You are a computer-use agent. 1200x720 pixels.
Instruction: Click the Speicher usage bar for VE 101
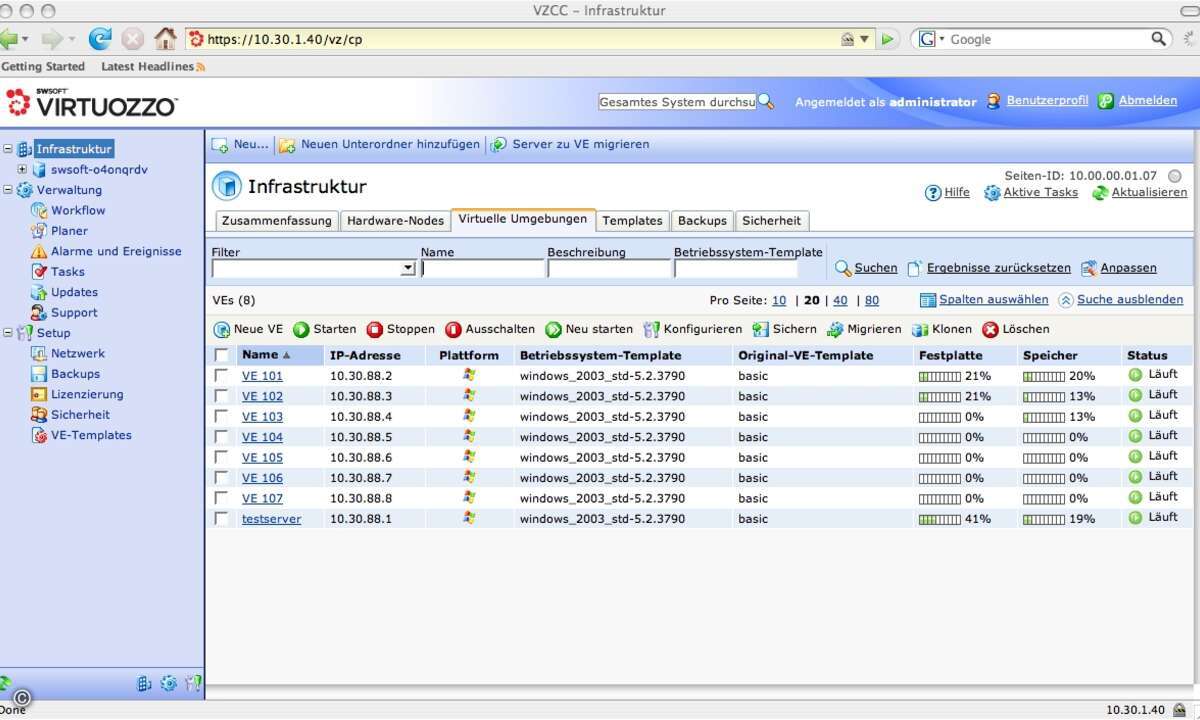click(x=1044, y=376)
